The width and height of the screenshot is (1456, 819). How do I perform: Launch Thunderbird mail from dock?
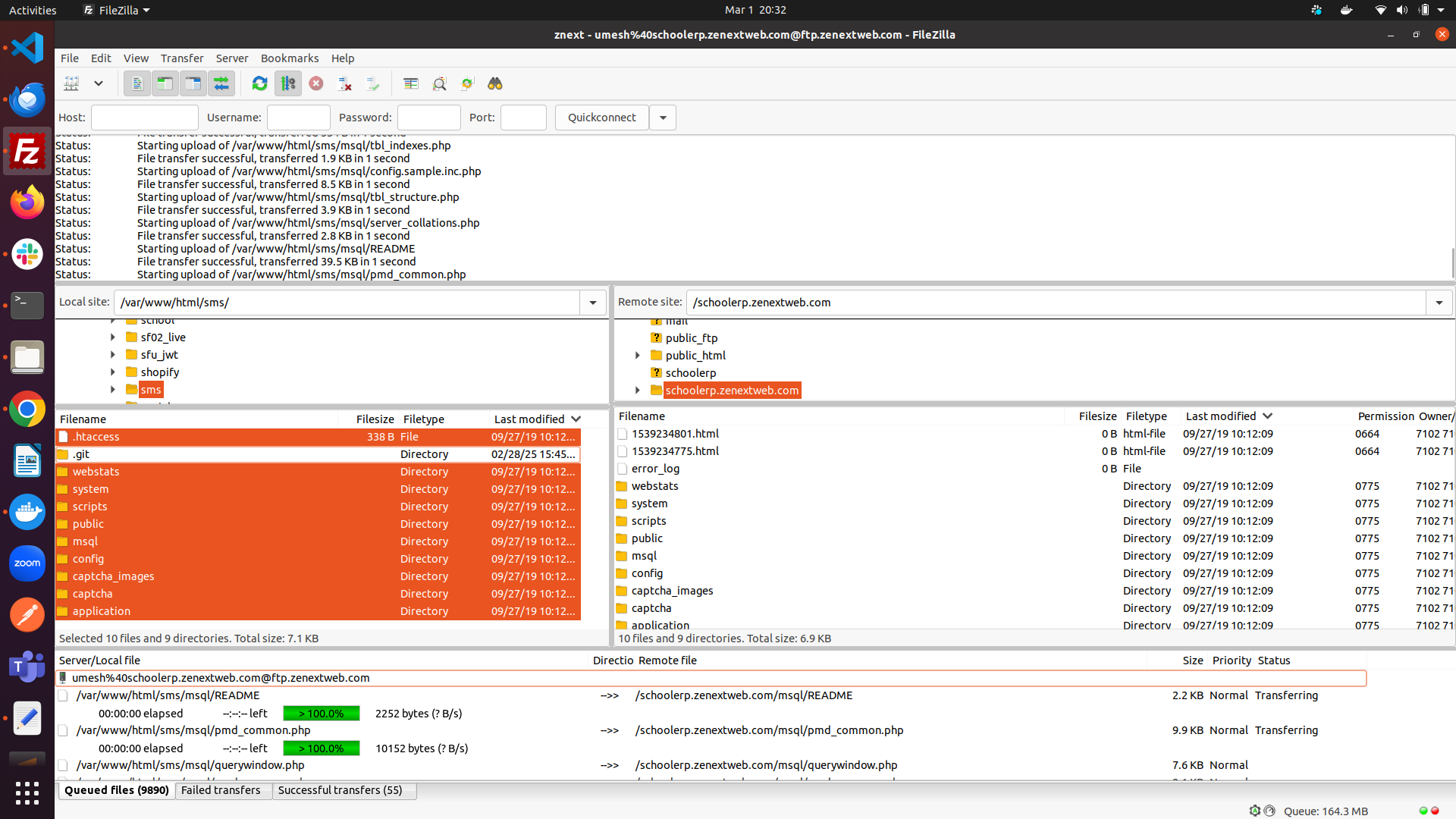27,99
